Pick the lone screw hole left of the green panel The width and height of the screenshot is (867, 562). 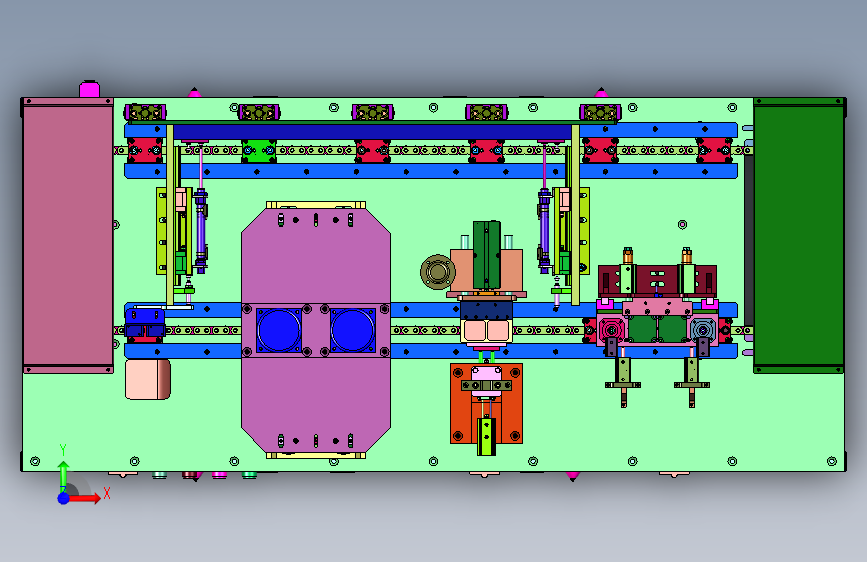[x=682, y=225]
